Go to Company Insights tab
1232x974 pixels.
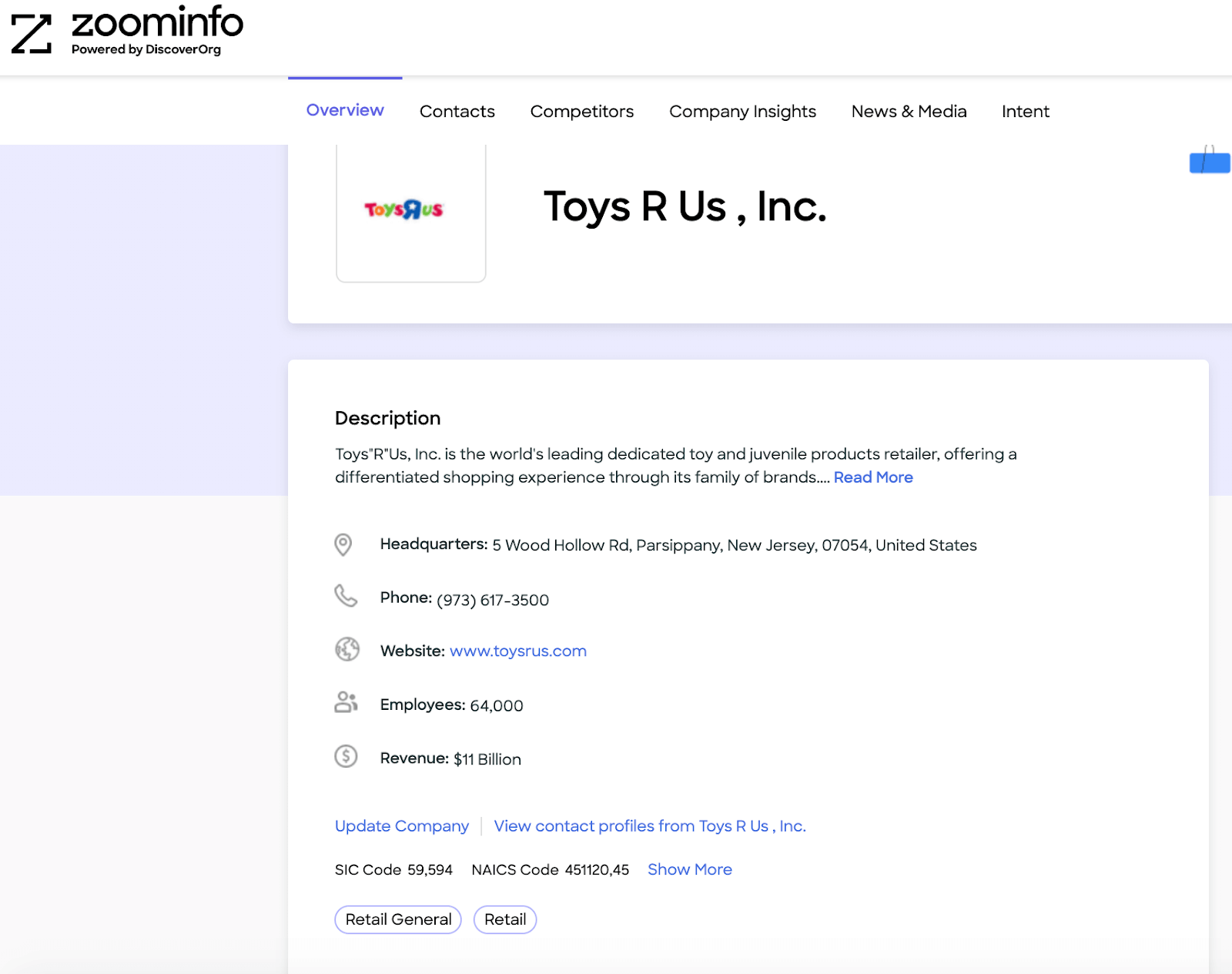click(742, 112)
